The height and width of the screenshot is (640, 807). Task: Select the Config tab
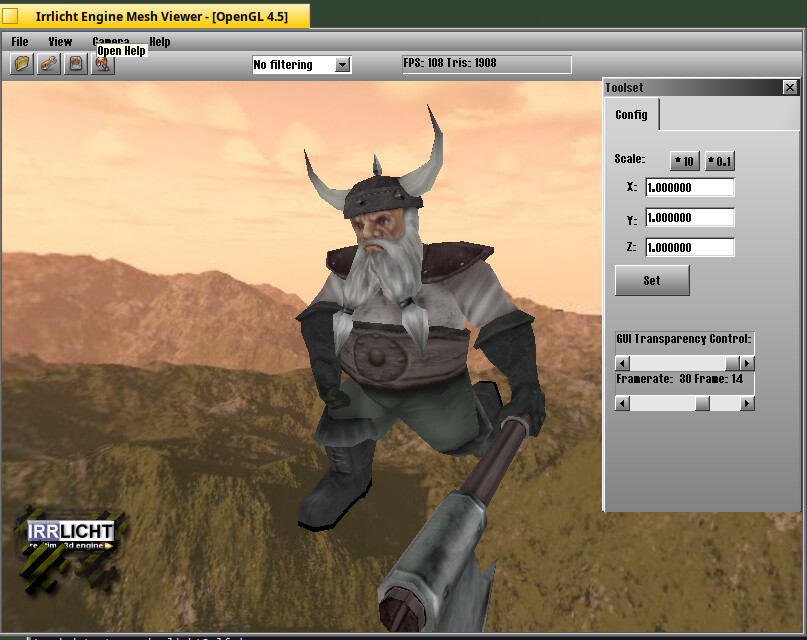(x=631, y=115)
